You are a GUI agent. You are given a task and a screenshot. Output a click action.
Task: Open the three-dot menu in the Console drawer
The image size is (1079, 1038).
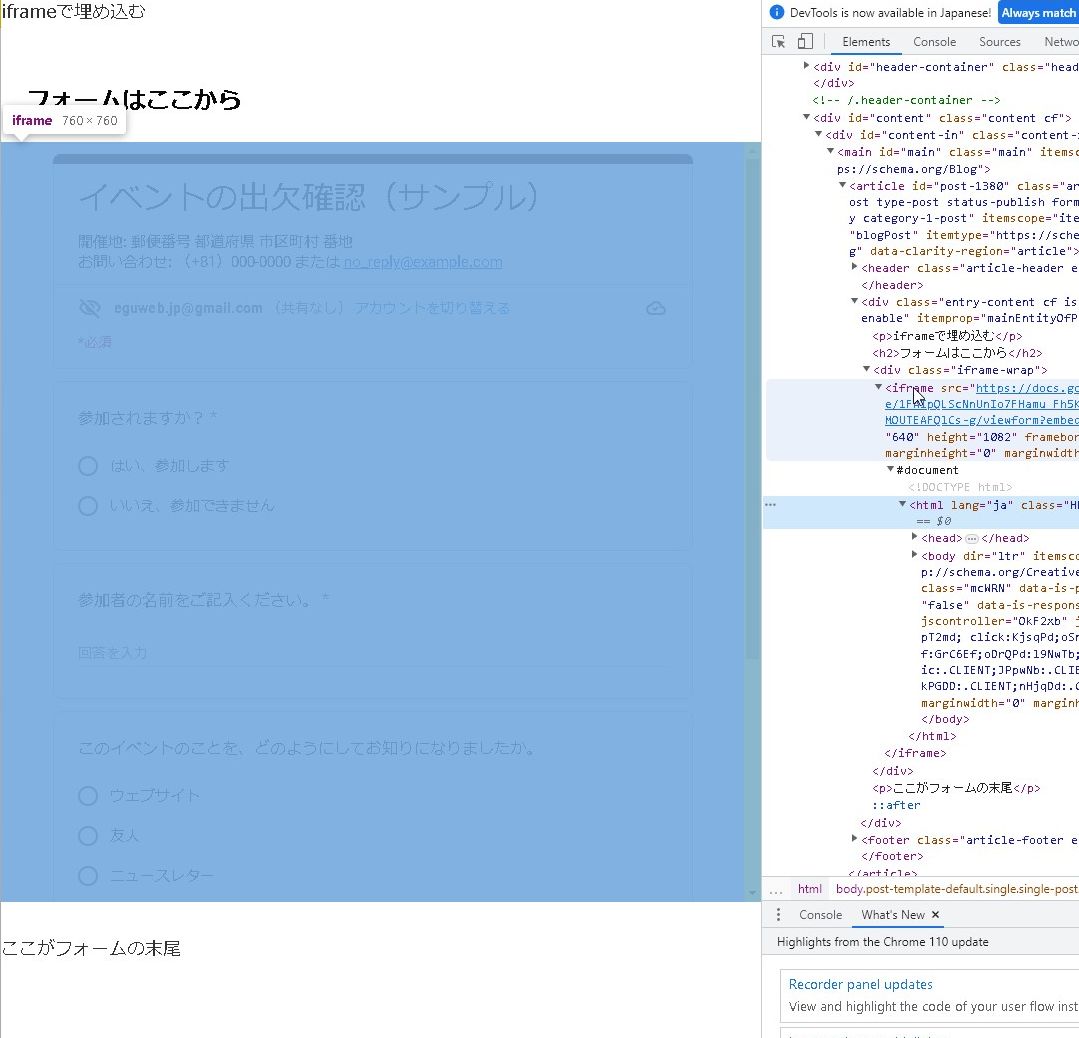point(778,914)
